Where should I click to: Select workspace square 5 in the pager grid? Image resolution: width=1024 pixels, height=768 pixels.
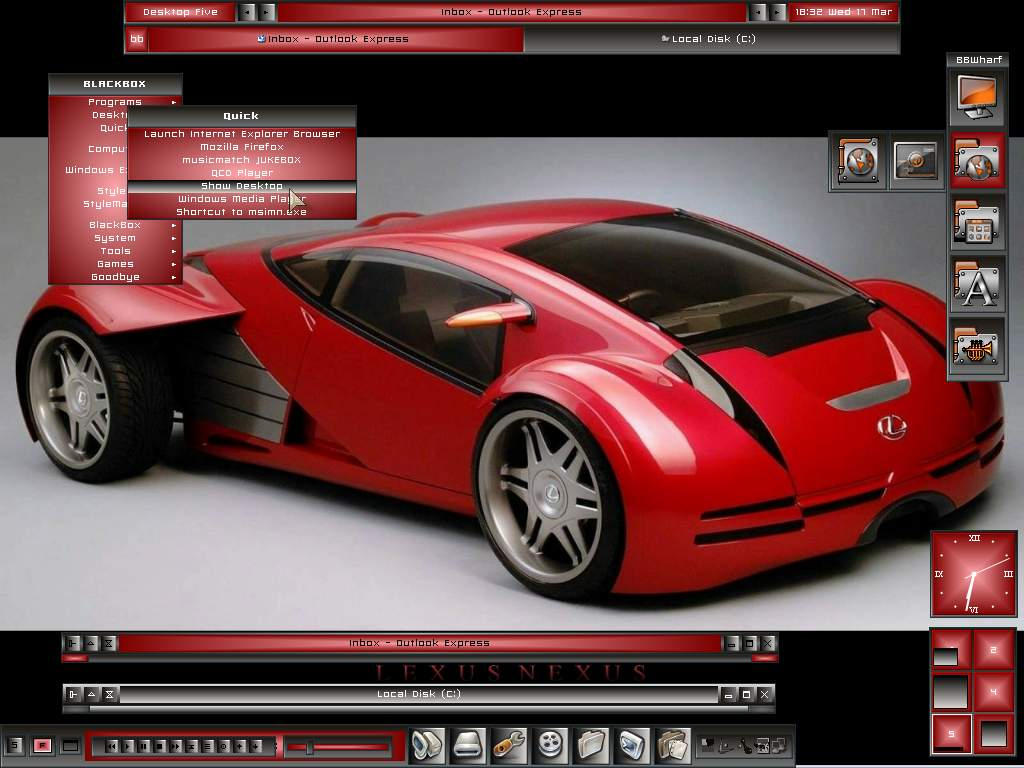[950, 733]
